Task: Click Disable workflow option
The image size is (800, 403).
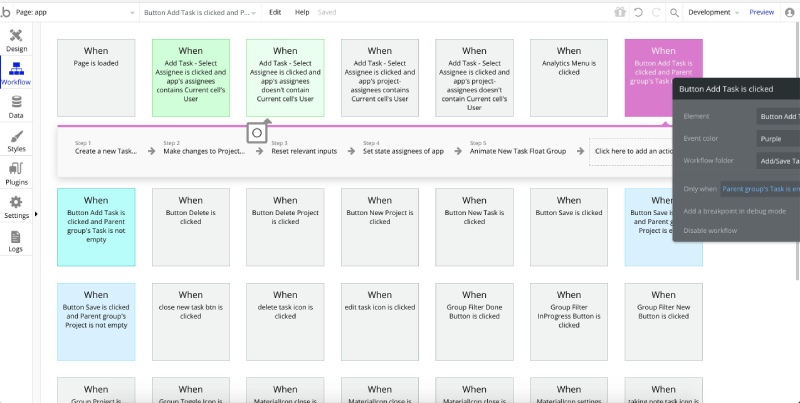Action: tap(710, 231)
